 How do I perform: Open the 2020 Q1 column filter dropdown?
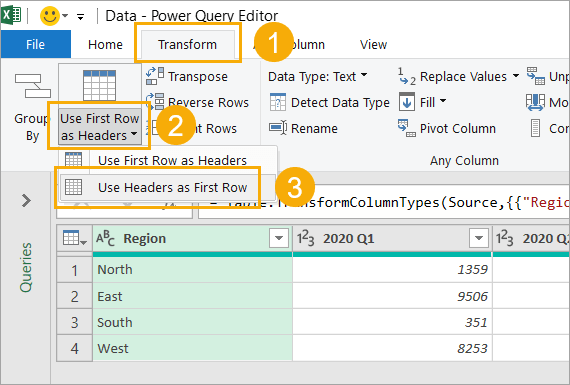click(479, 238)
